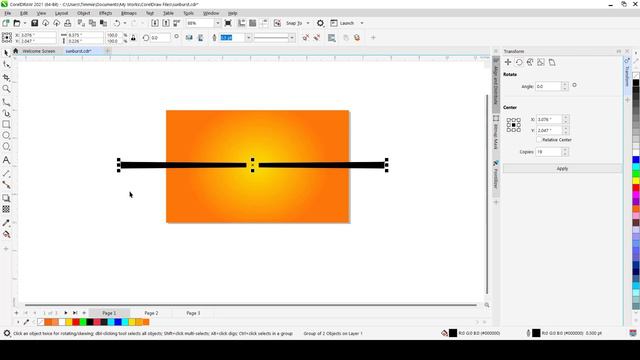Select the Drop Shadow tool
Image resolution: width=640 pixels, height=360 pixels.
click(6, 198)
